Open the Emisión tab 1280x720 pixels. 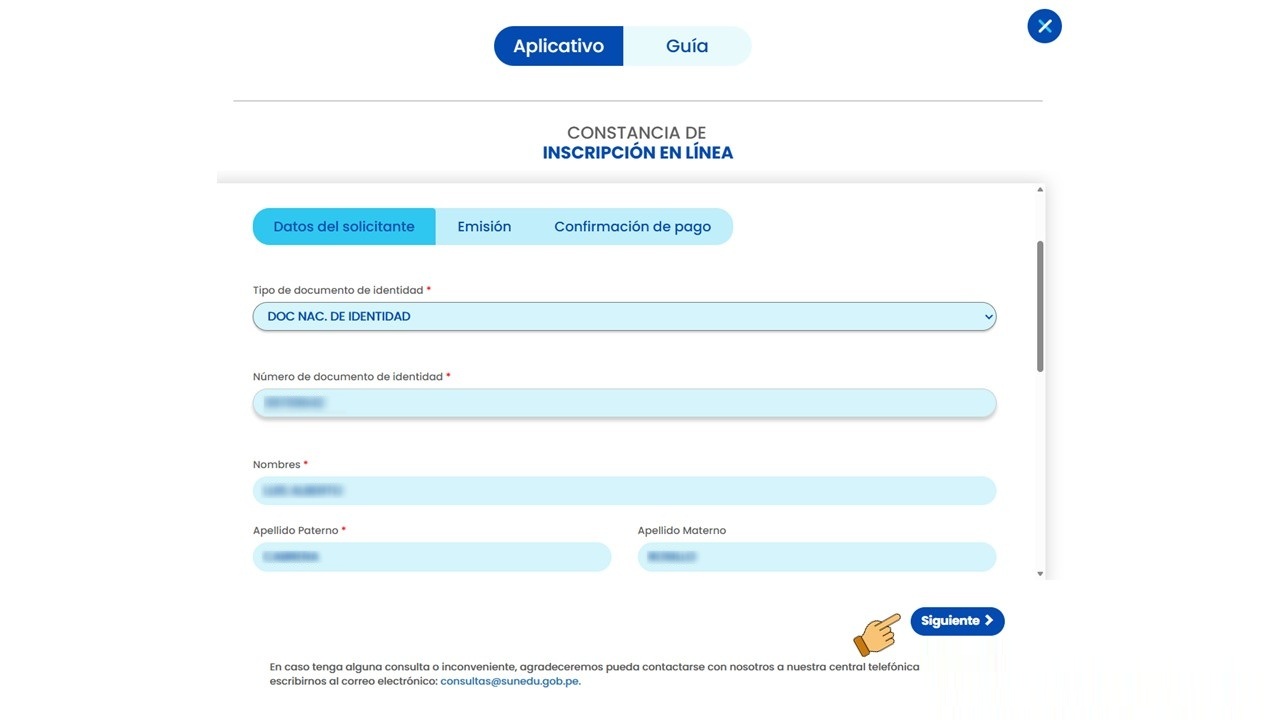click(x=484, y=226)
